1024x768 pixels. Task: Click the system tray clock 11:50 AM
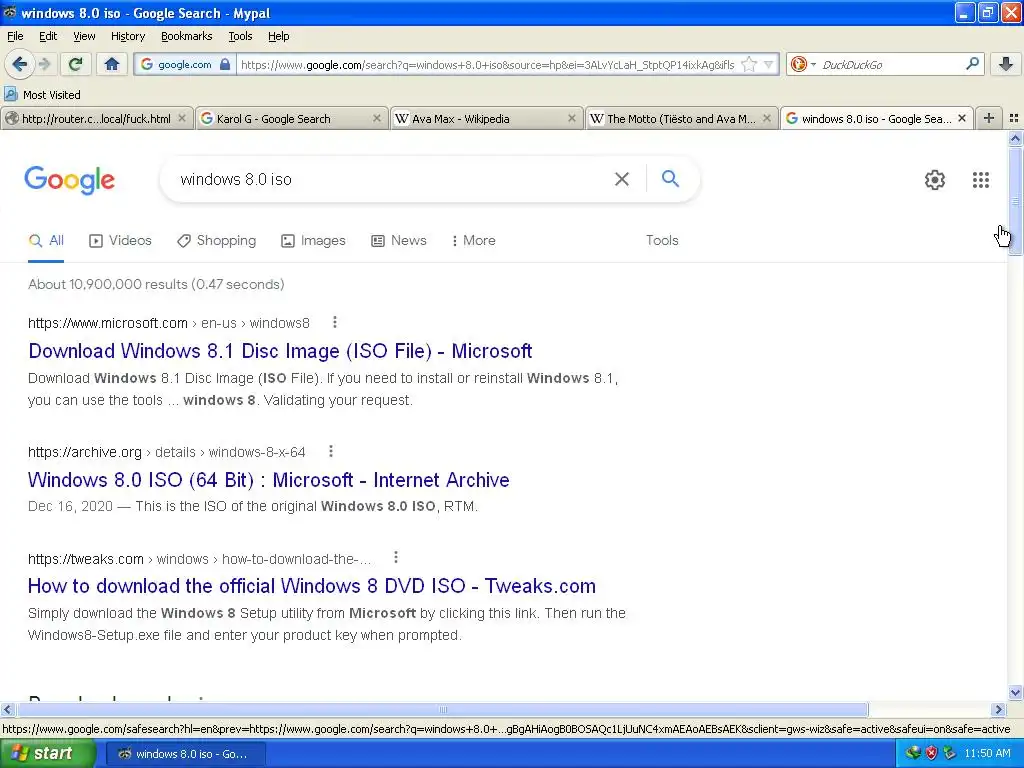[987, 754]
